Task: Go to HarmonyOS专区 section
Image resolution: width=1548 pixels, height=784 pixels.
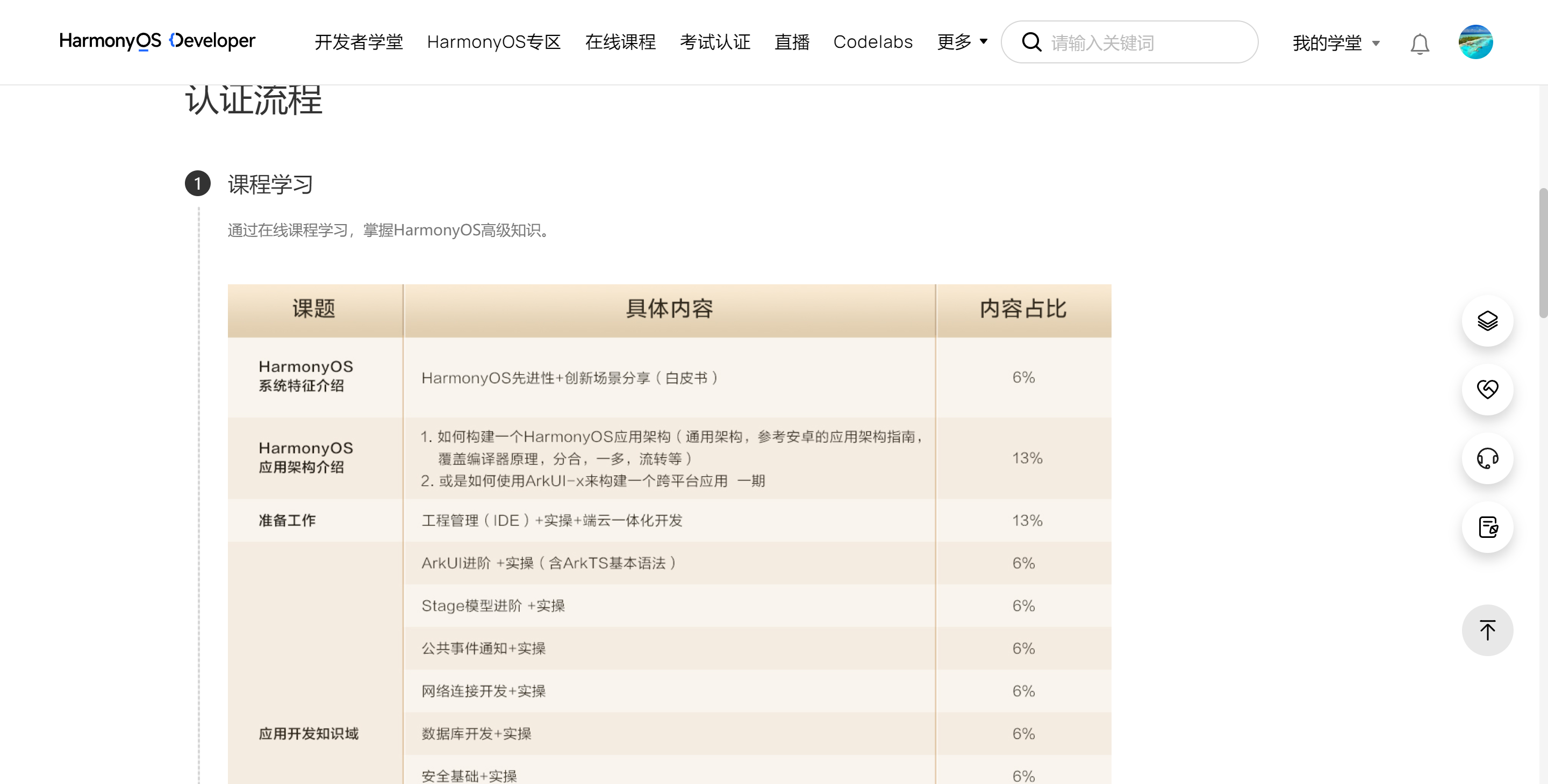Action: pos(494,42)
